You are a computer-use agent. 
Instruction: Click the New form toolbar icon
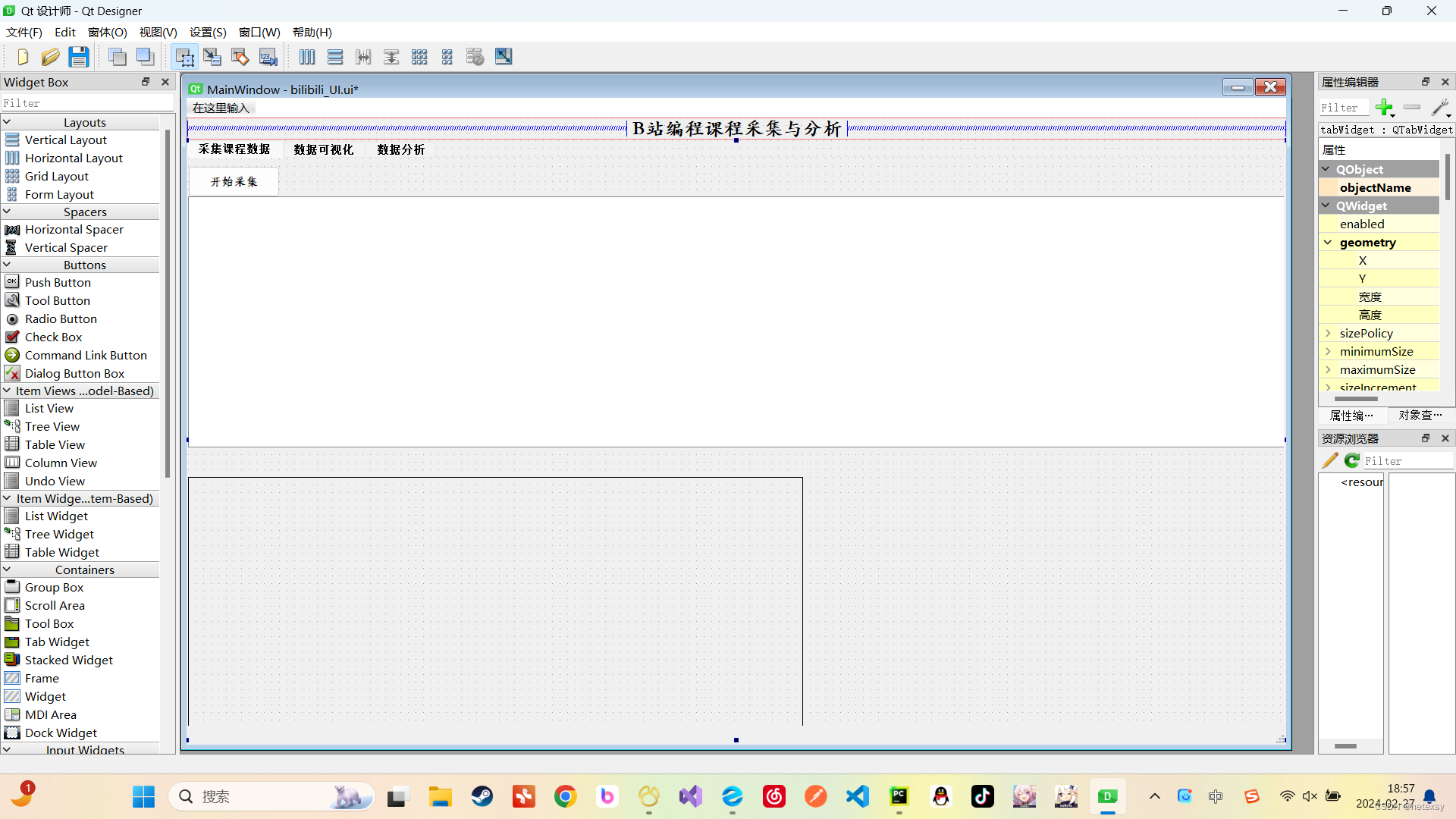pos(22,57)
